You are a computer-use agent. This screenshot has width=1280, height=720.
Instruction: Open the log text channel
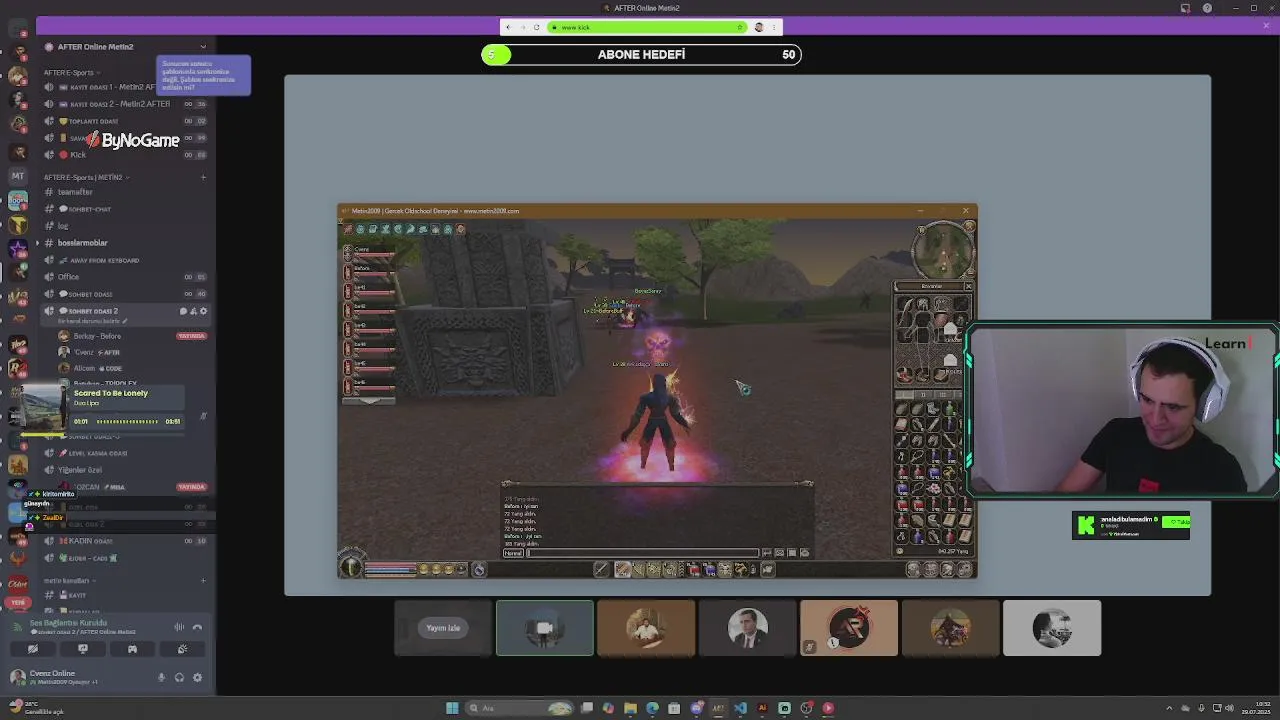click(x=125, y=226)
